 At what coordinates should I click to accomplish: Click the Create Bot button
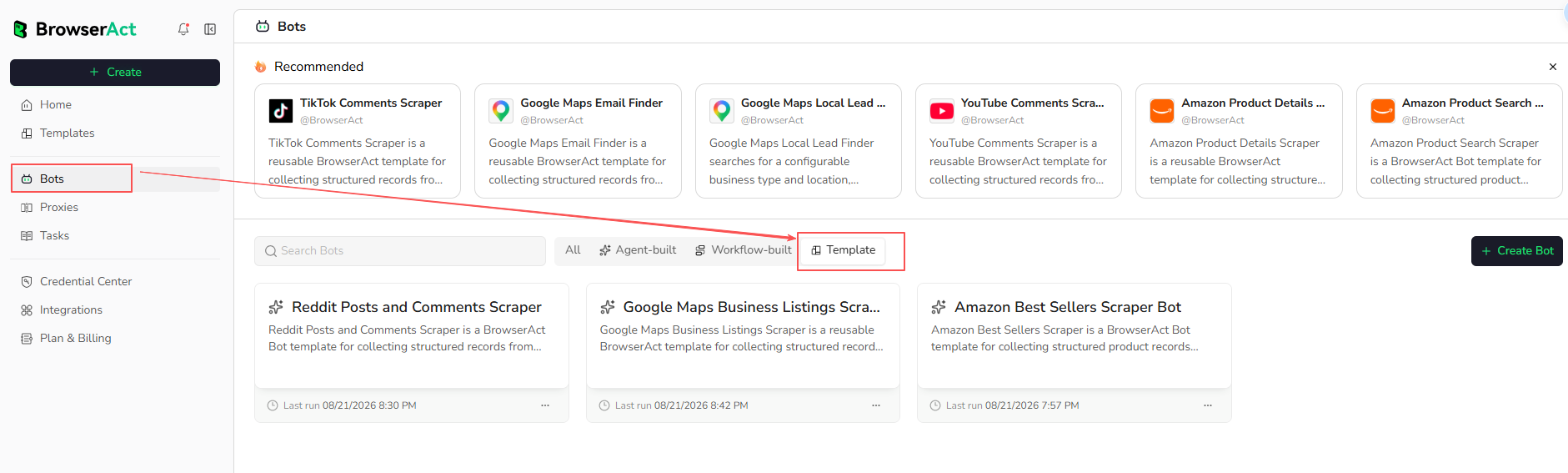coord(1517,251)
